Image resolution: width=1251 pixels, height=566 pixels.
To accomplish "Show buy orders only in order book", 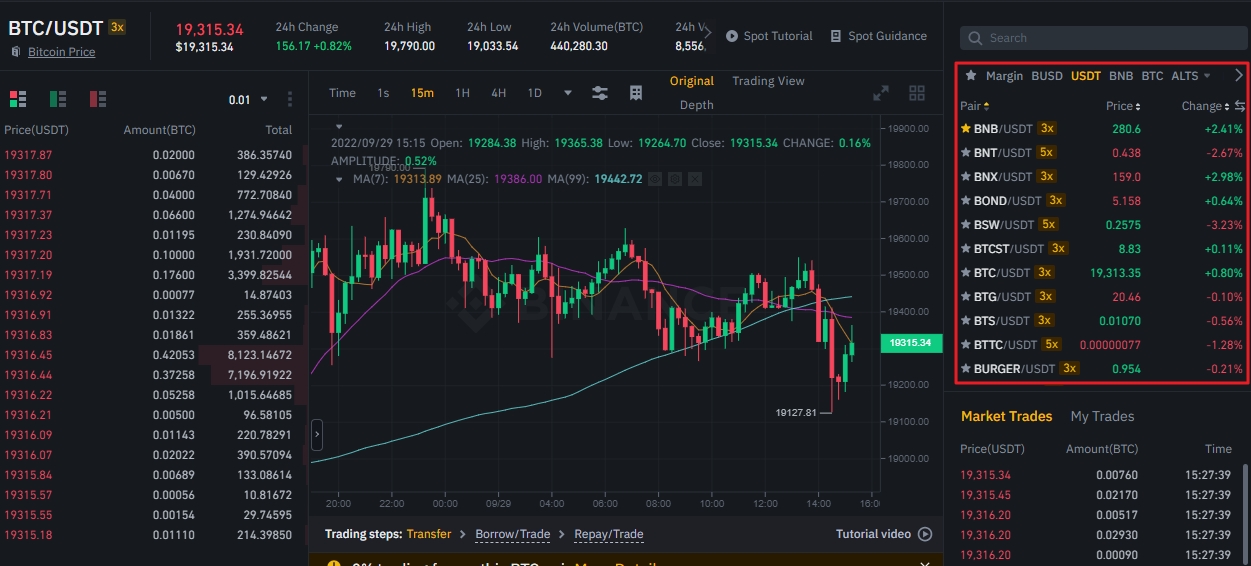I will click(x=58, y=99).
